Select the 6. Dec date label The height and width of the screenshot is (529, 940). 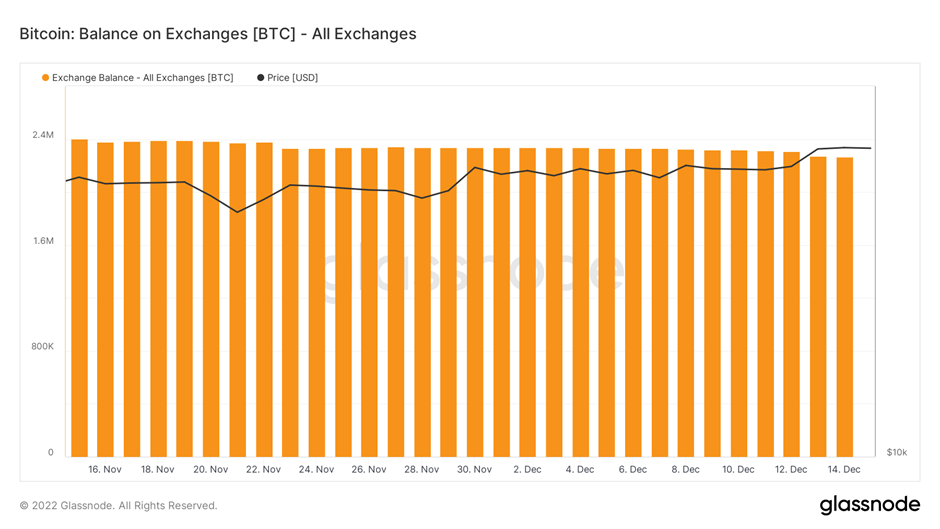point(633,469)
